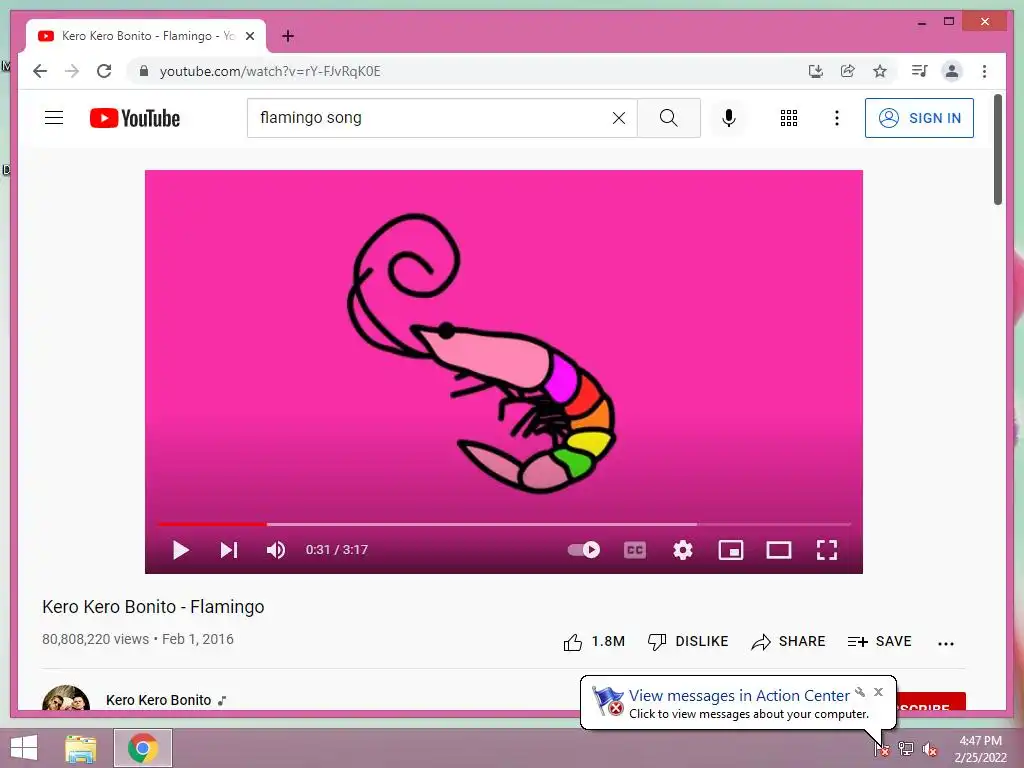This screenshot has width=1024, height=768.
Task: Click the padlock site info icon
Action: (144, 71)
